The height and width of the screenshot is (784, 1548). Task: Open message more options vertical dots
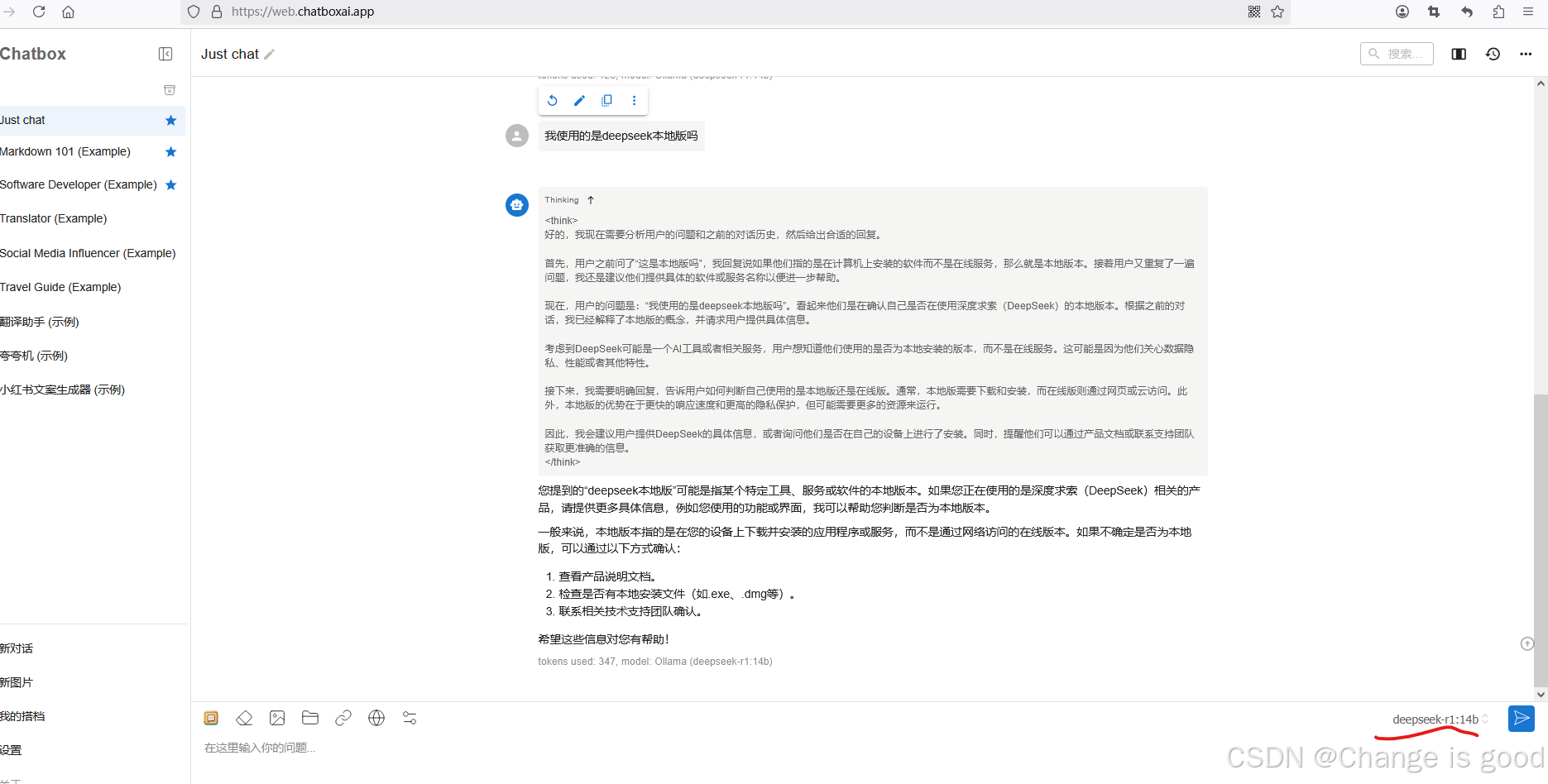point(635,100)
